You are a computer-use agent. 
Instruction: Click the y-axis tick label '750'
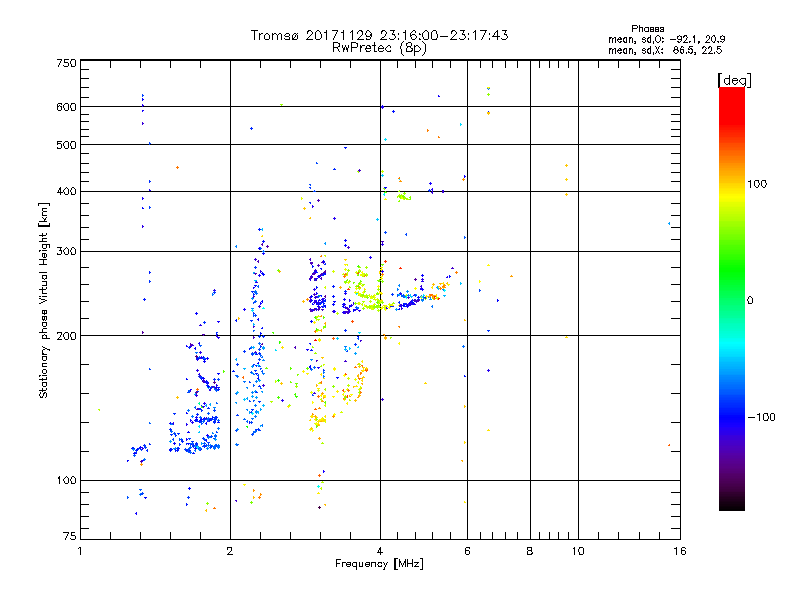click(66, 63)
